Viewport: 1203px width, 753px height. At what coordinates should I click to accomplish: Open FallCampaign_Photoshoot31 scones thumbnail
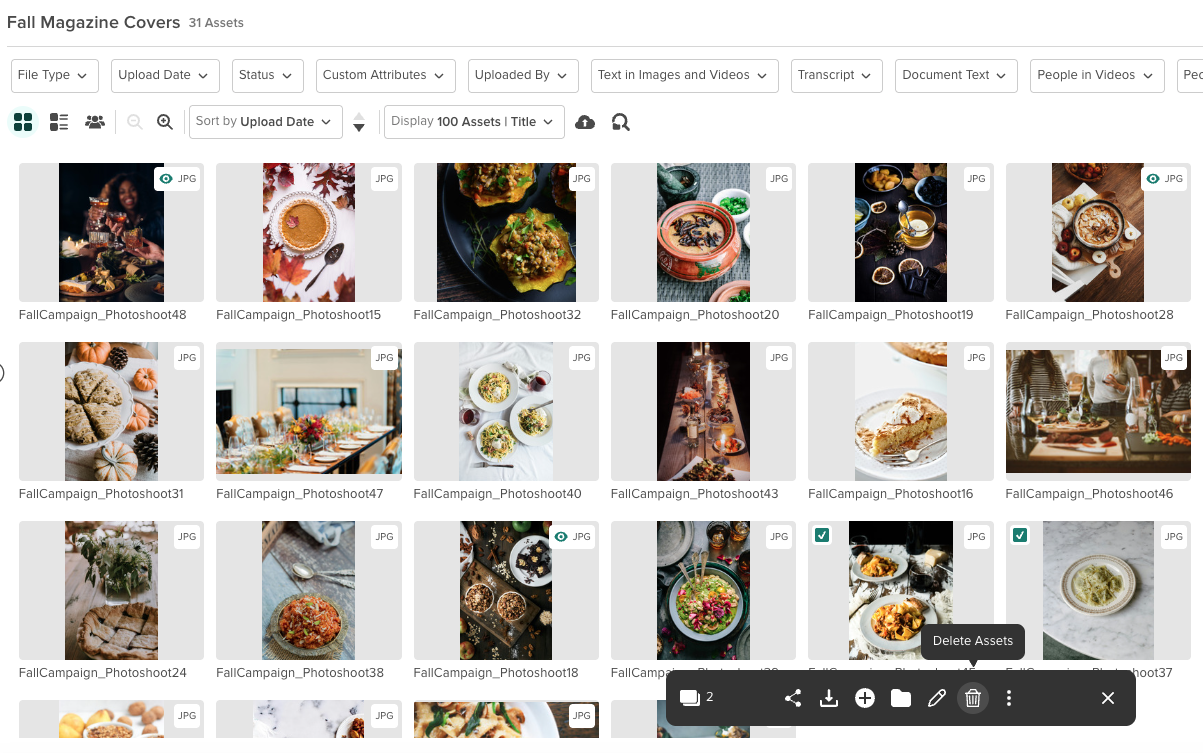pos(111,412)
